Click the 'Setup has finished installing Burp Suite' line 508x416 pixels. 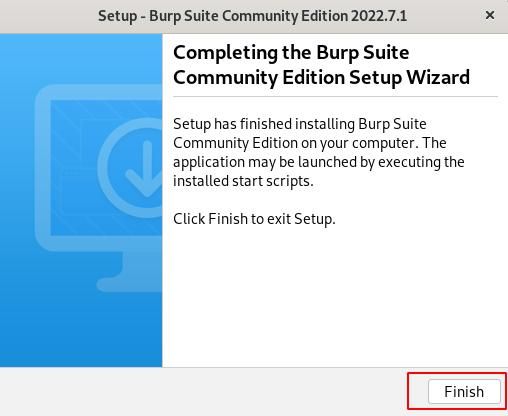point(300,124)
